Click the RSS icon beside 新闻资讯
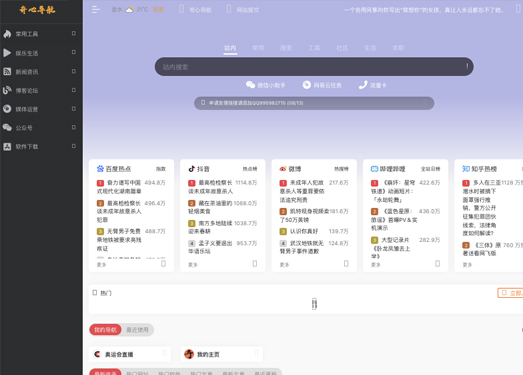The width and height of the screenshot is (523, 375). 7,71
